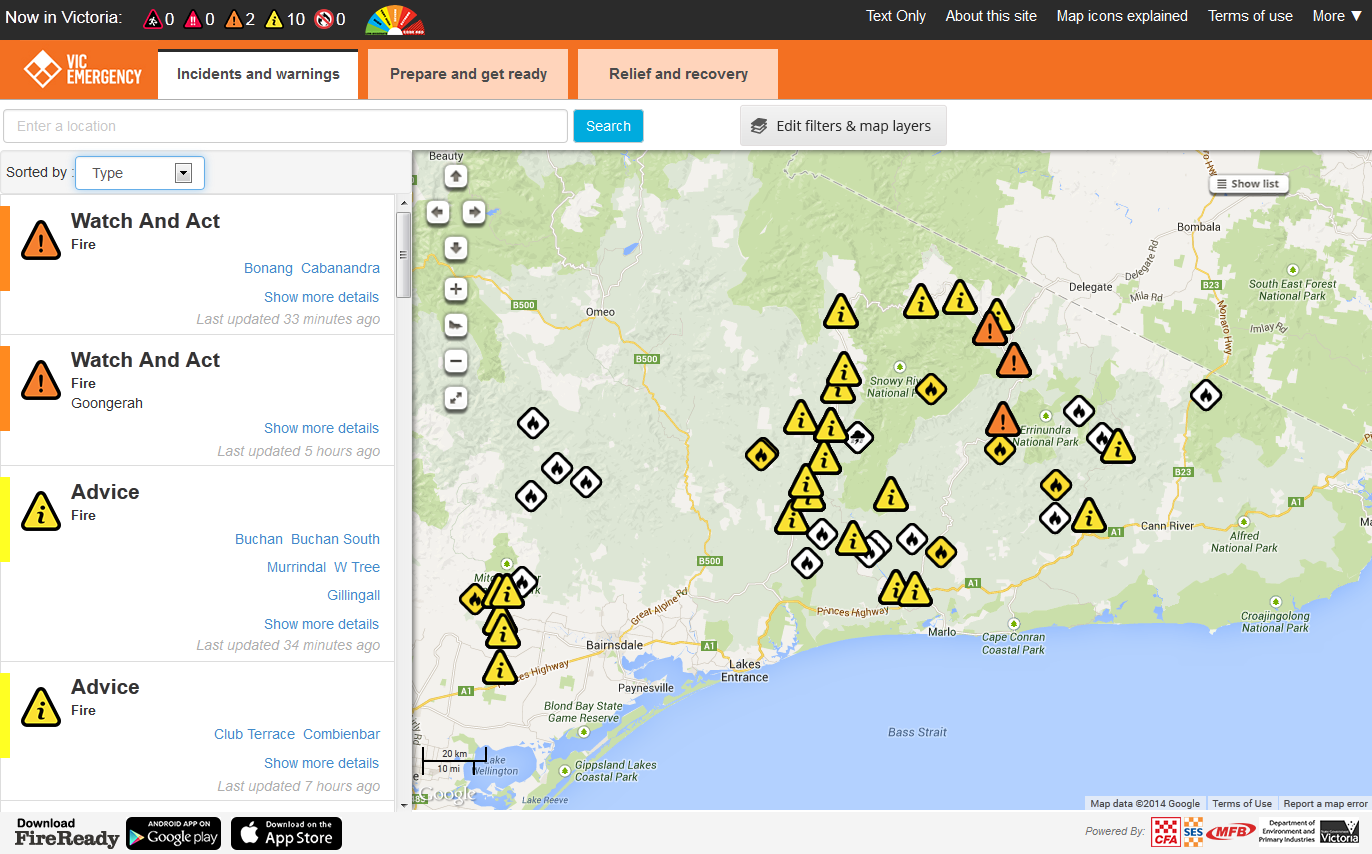Click the incident list scrollbar thumb
The width and height of the screenshot is (1372, 854).
pyautogui.click(x=403, y=255)
